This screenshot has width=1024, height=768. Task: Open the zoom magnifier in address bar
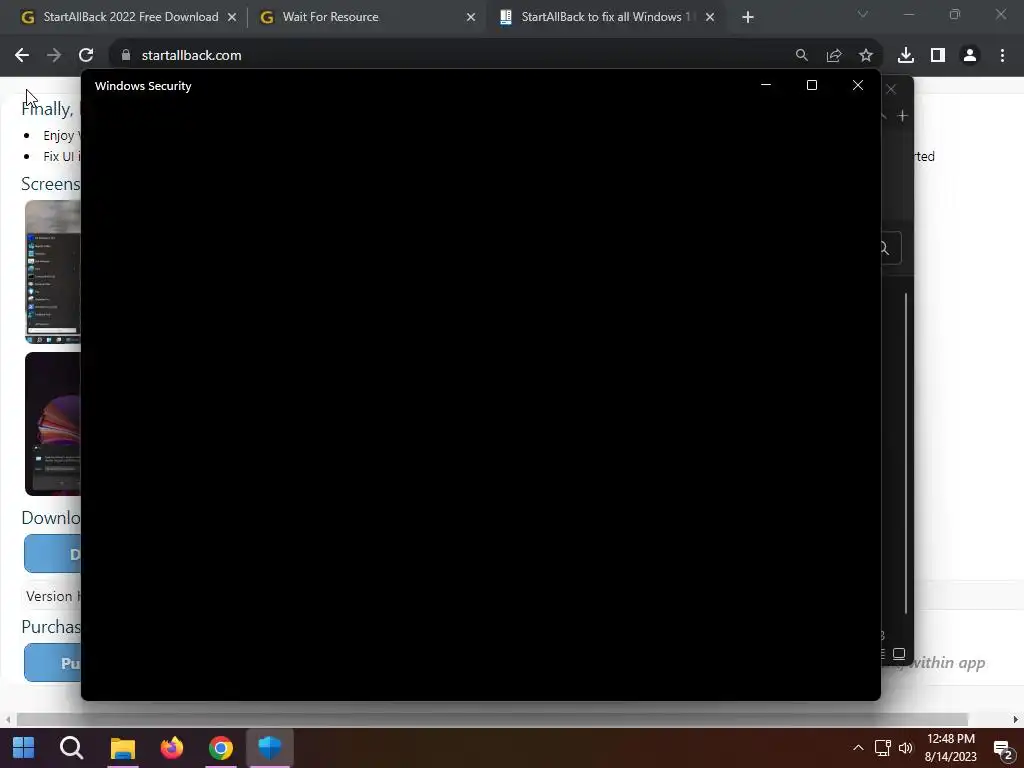[x=802, y=56]
